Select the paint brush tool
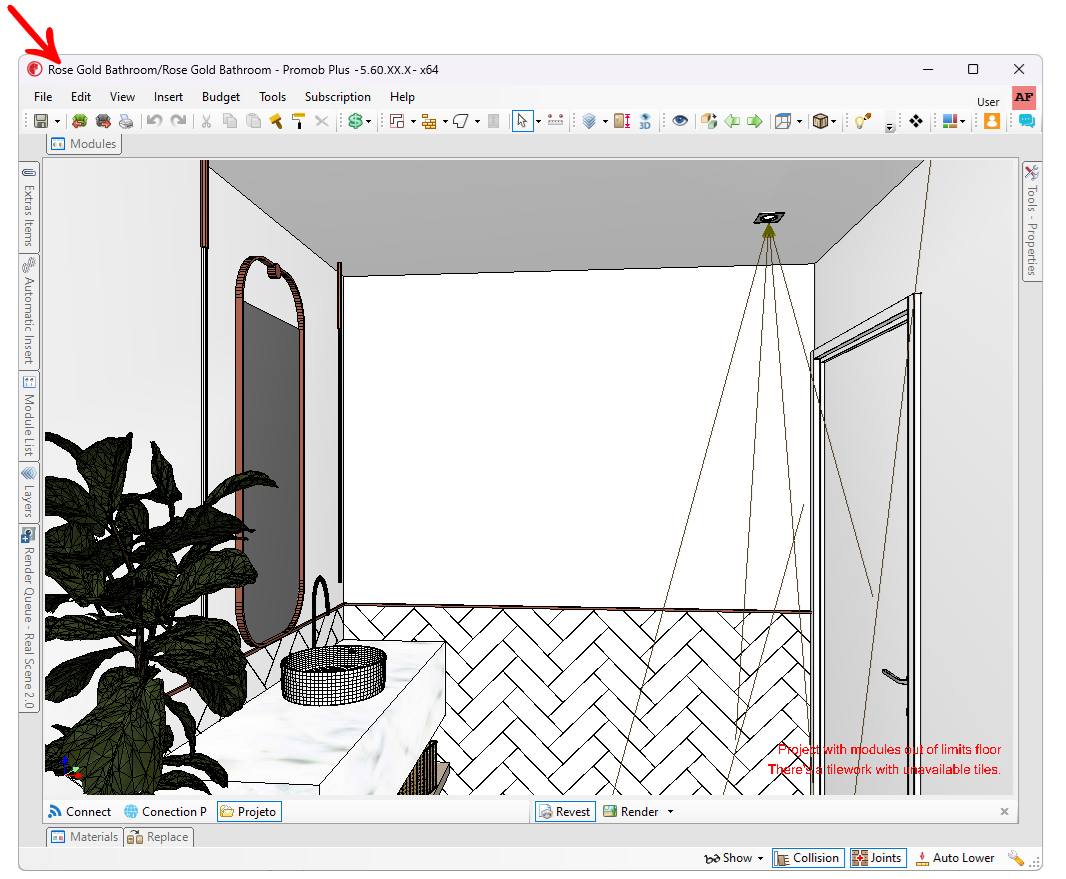The image size is (1066, 879). point(276,121)
